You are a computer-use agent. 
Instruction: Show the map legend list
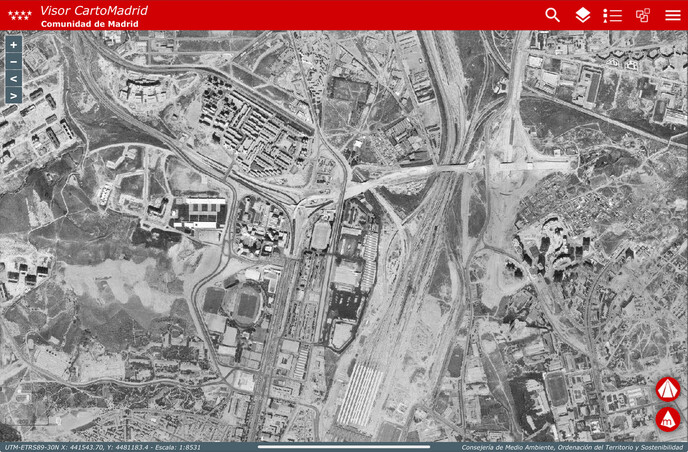tap(612, 15)
